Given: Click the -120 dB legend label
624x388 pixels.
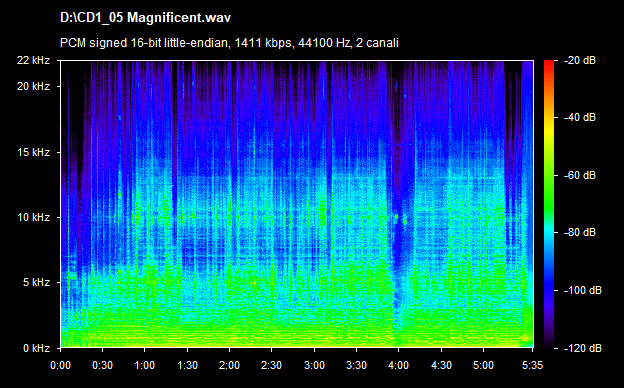Looking at the screenshot, I should coord(583,348).
